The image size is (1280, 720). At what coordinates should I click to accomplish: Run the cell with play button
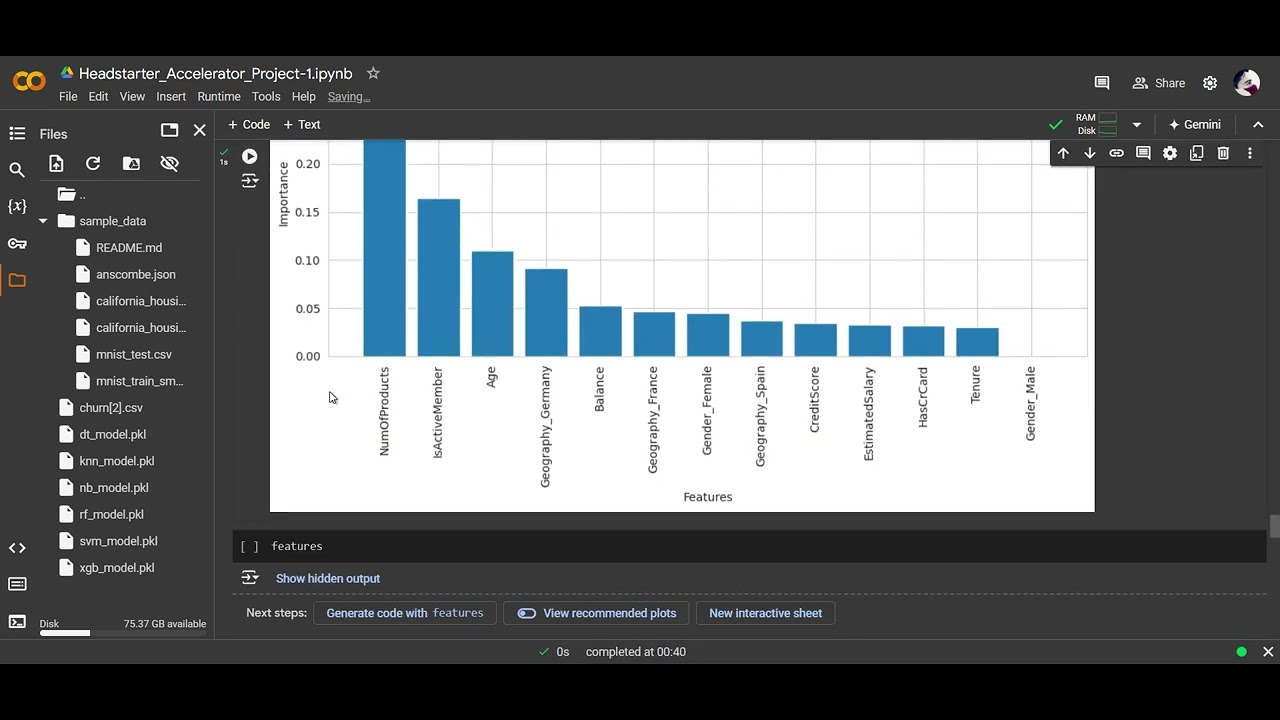[x=250, y=156]
